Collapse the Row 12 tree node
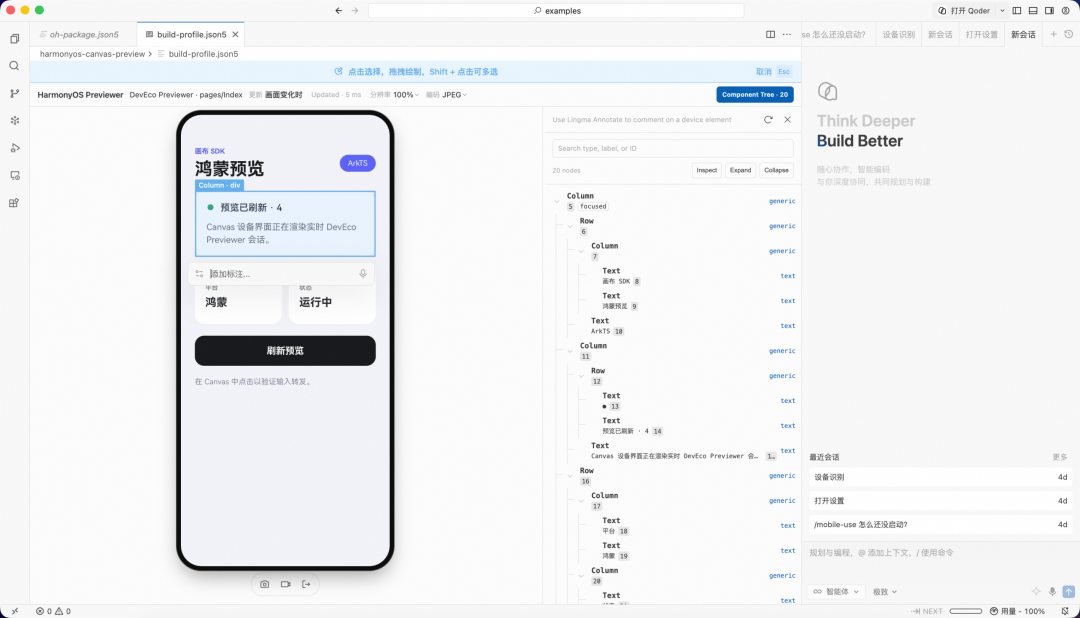 pyautogui.click(x=581, y=375)
